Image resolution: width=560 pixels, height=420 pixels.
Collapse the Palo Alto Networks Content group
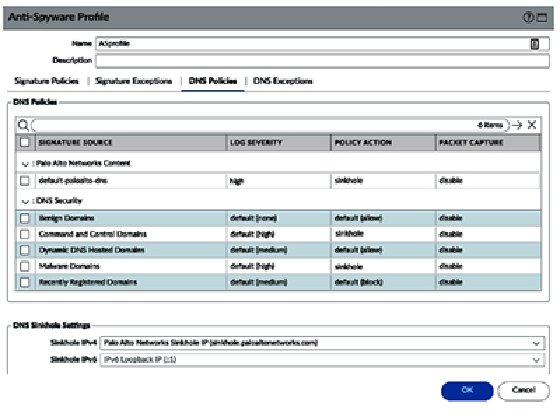click(x=25, y=164)
